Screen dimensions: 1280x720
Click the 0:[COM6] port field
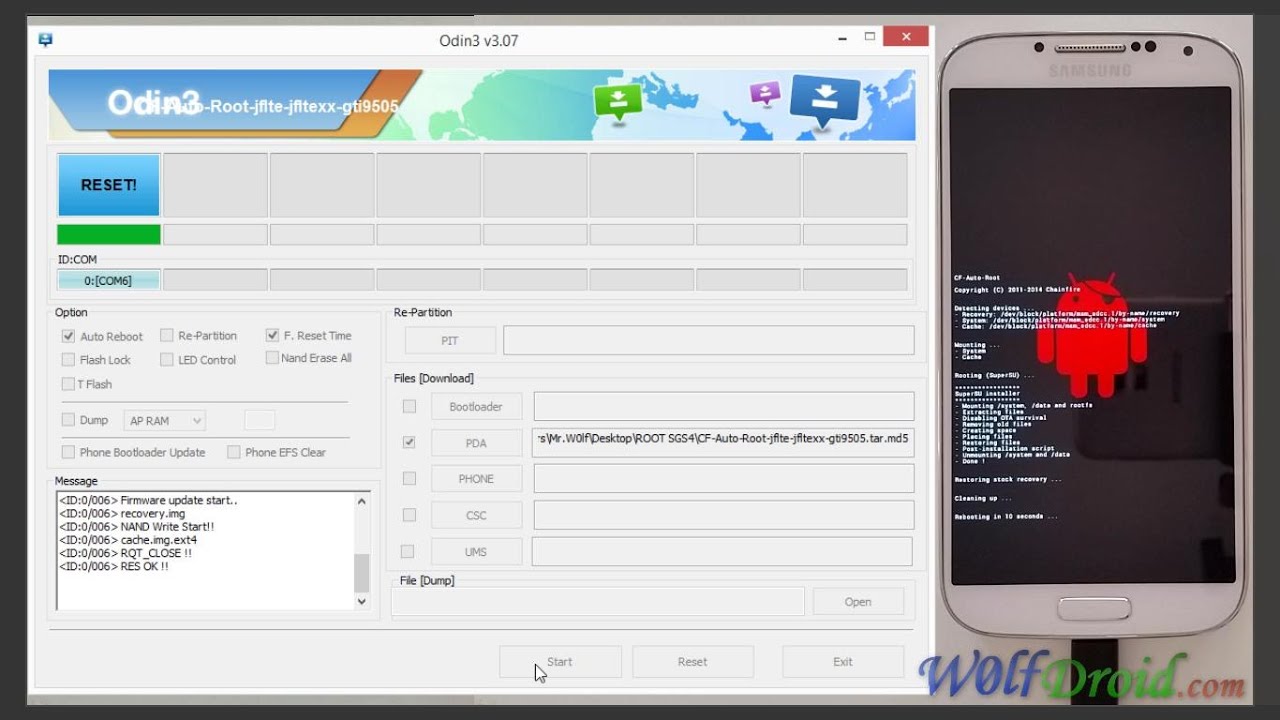click(109, 280)
